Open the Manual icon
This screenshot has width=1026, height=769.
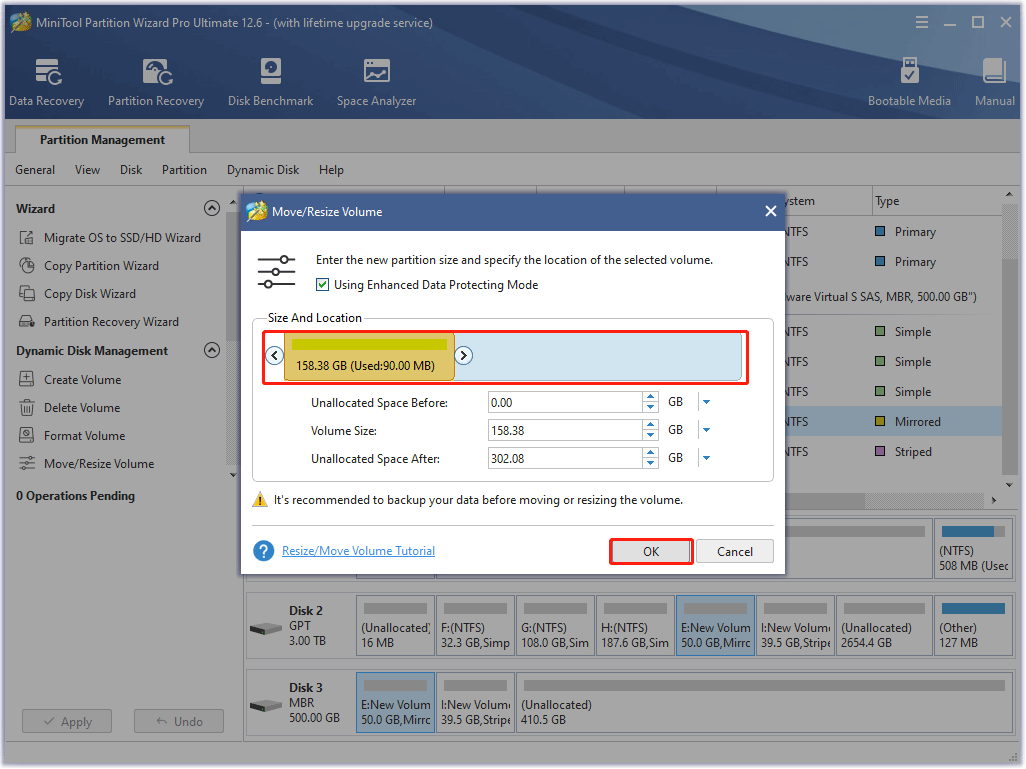click(x=994, y=82)
